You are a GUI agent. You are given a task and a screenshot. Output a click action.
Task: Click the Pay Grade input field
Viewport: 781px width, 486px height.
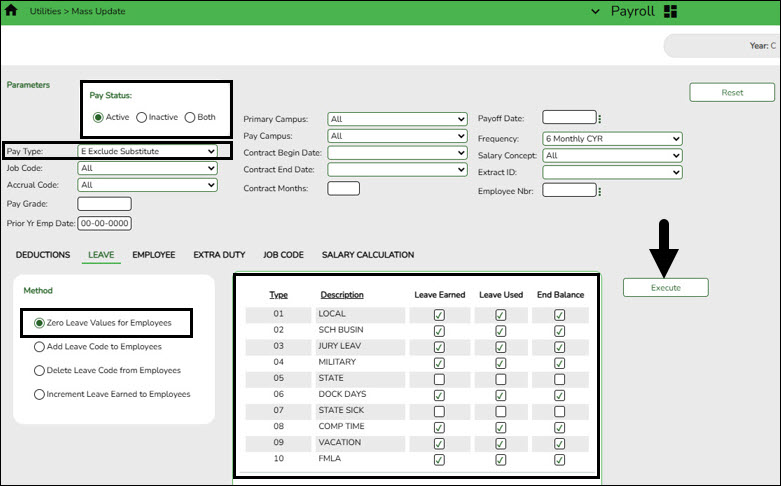104,204
